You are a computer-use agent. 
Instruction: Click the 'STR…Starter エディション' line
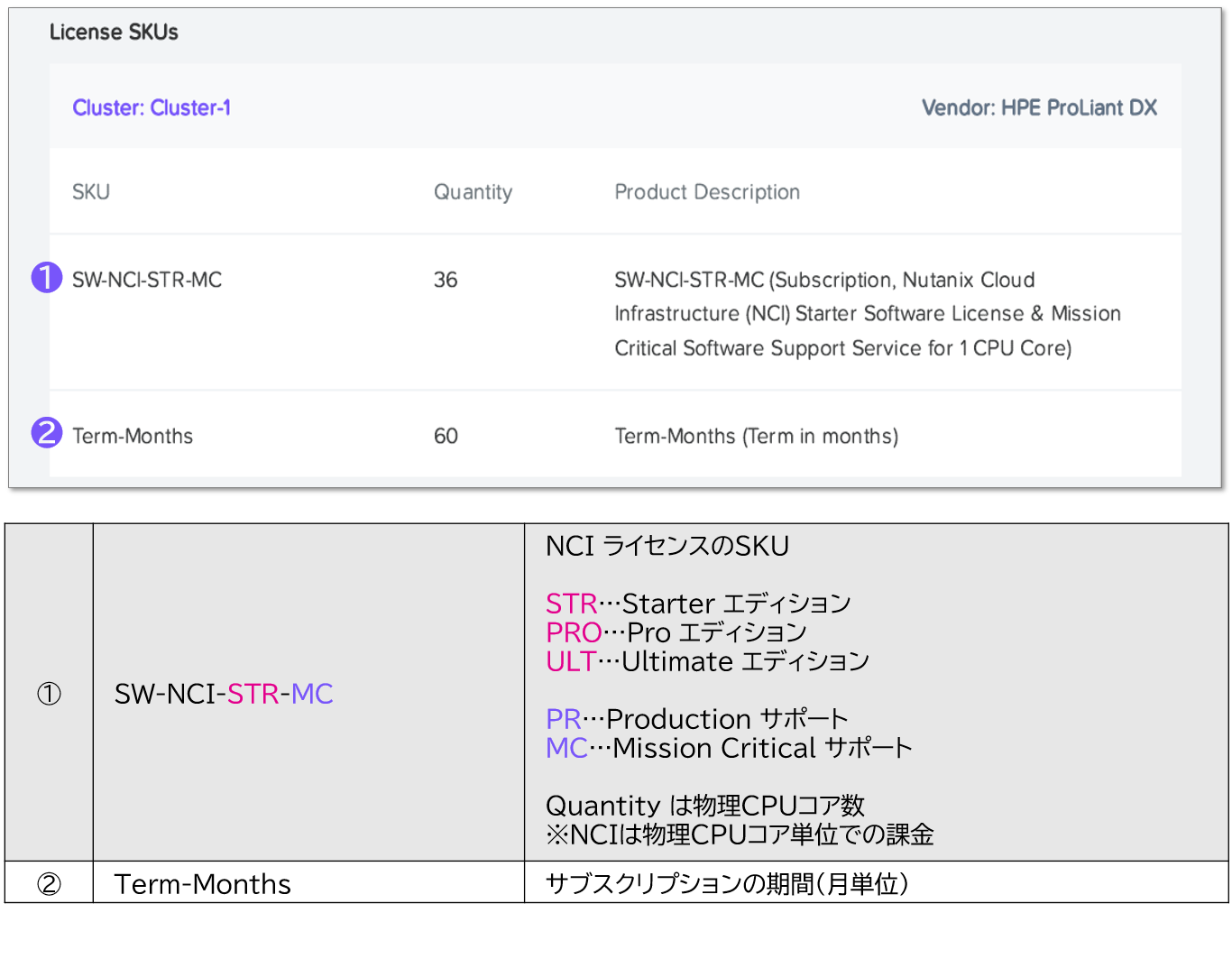click(x=698, y=604)
